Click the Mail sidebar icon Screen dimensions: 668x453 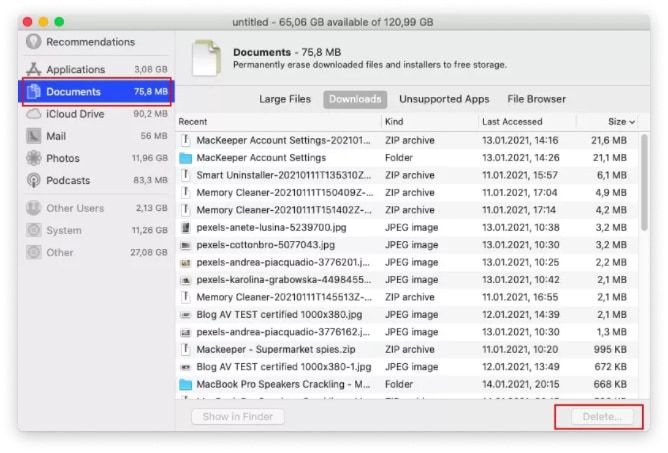(x=34, y=136)
